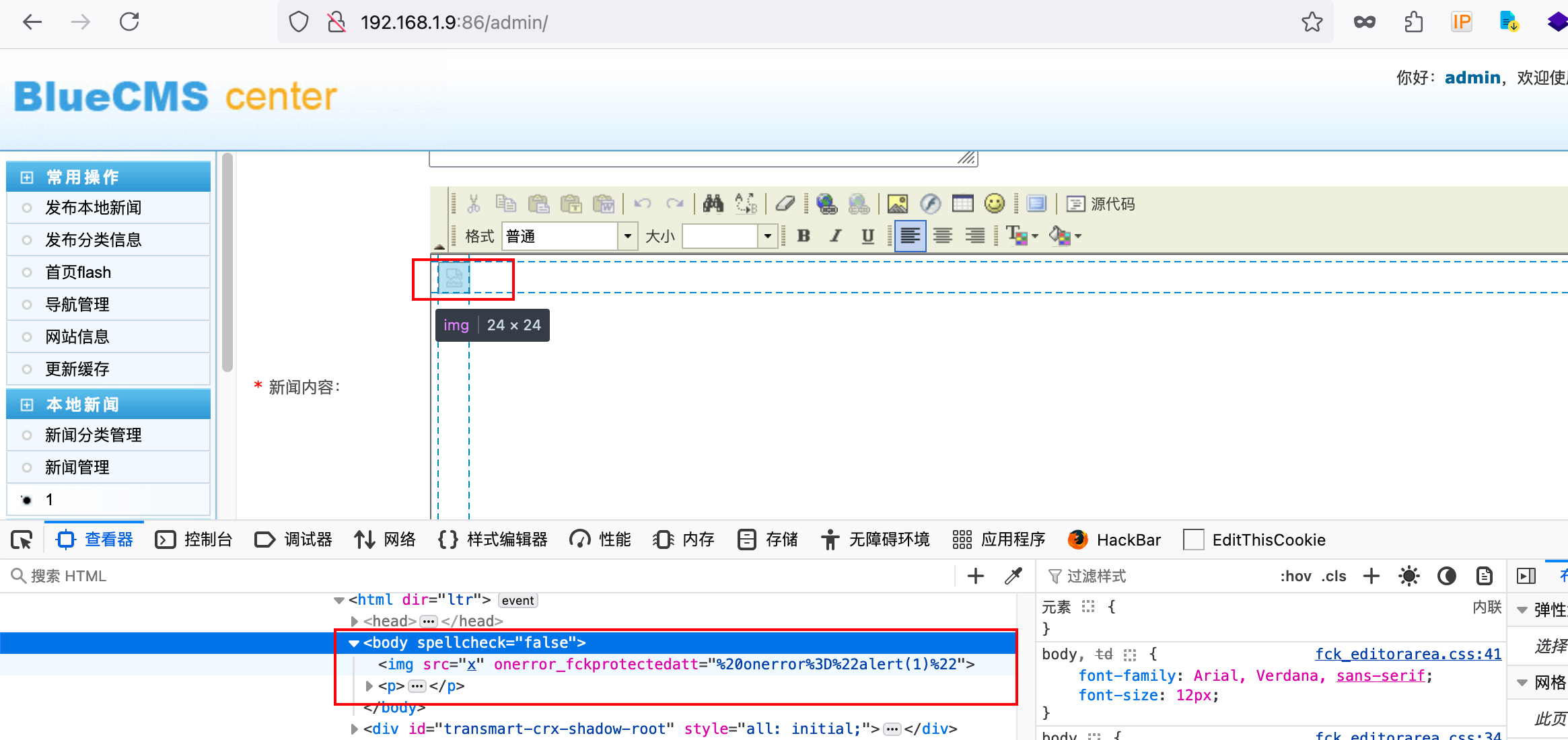Switch to the 内存 memory tab
This screenshot has width=1568, height=740.
pos(684,540)
